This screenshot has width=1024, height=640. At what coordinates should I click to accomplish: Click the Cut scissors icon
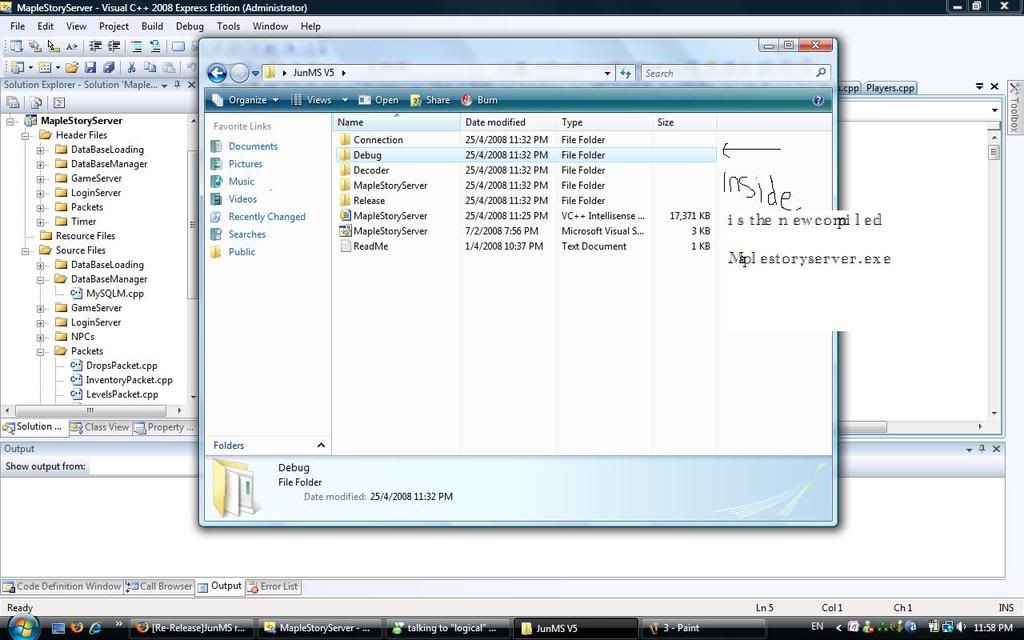pos(132,68)
